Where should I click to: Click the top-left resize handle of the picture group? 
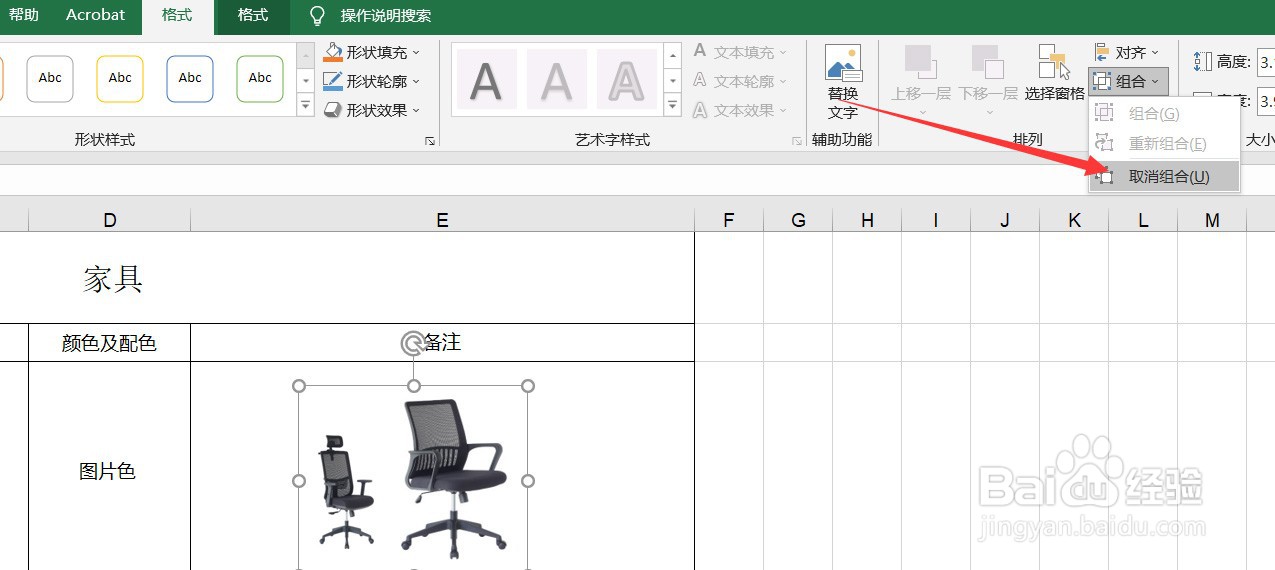click(x=298, y=386)
